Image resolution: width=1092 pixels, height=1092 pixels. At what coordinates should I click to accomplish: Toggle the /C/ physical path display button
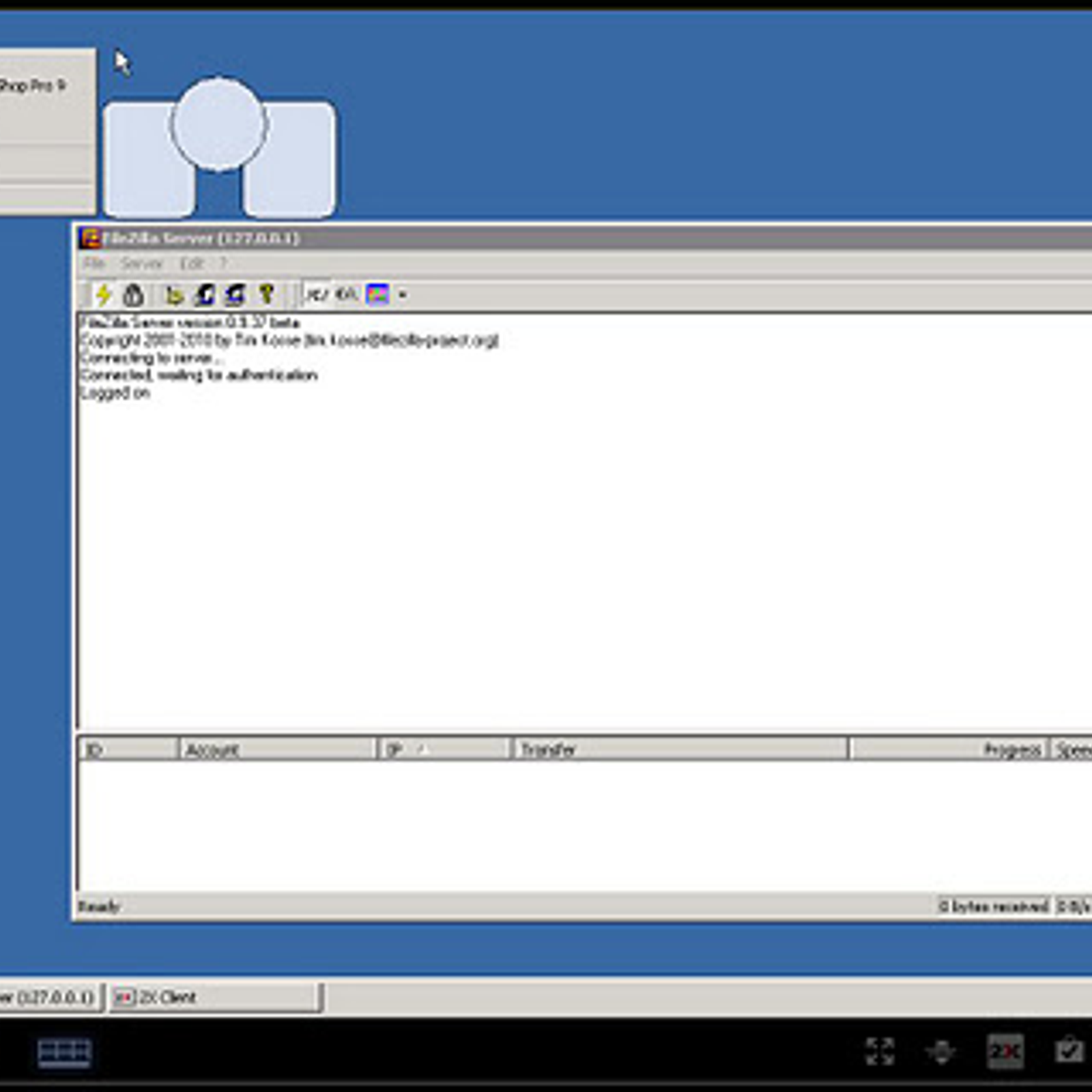point(317,295)
